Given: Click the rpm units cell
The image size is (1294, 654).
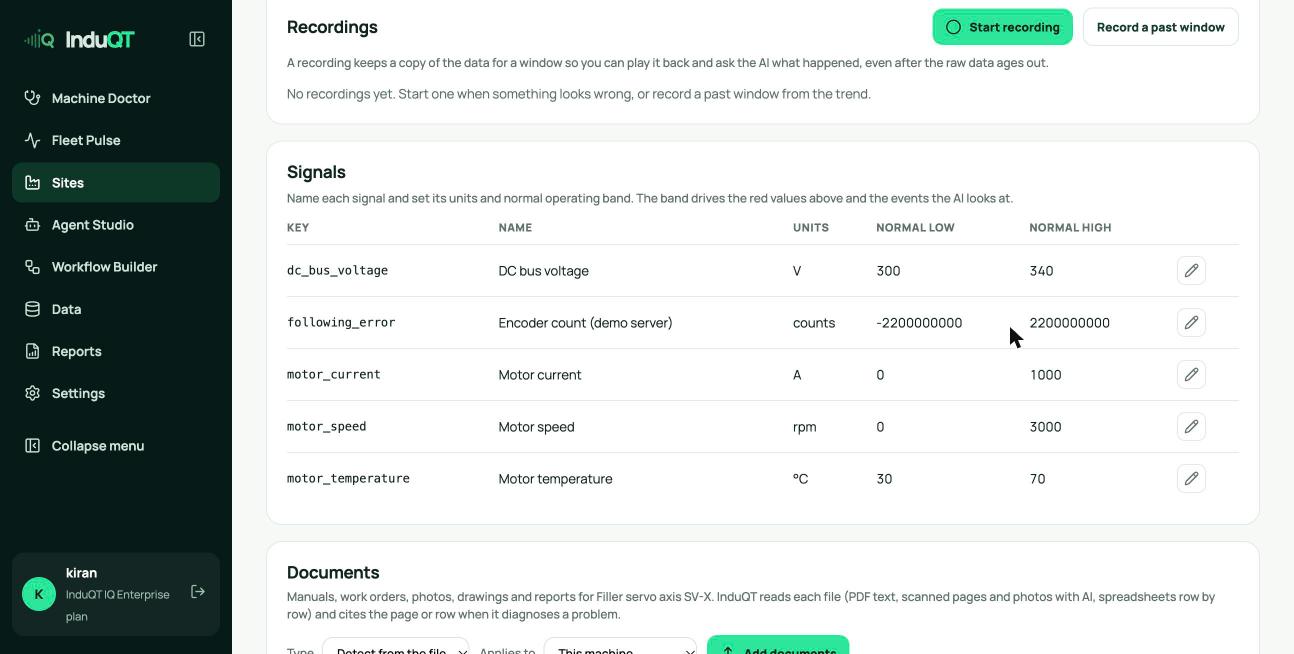Looking at the screenshot, I should click(805, 427).
